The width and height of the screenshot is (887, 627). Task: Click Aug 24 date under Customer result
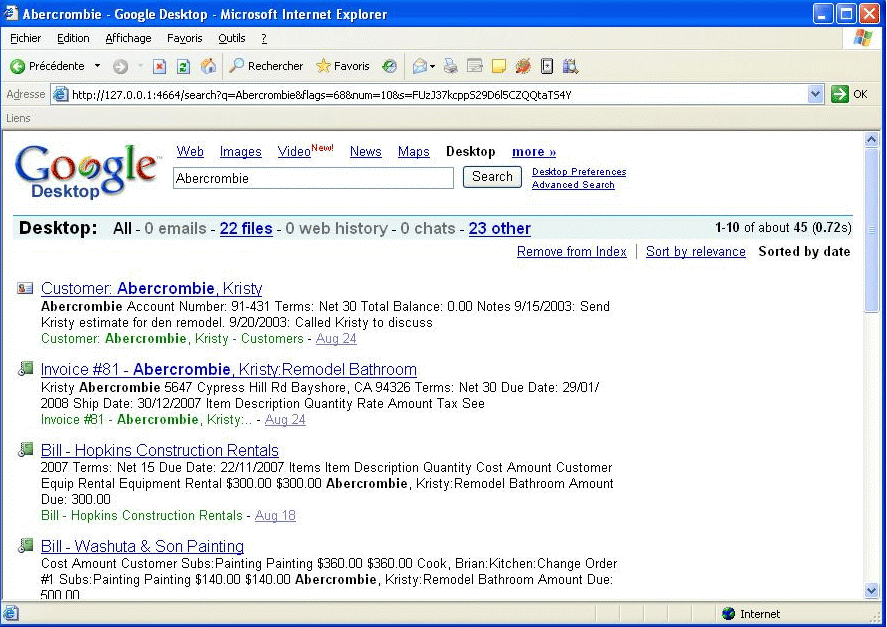(336, 338)
